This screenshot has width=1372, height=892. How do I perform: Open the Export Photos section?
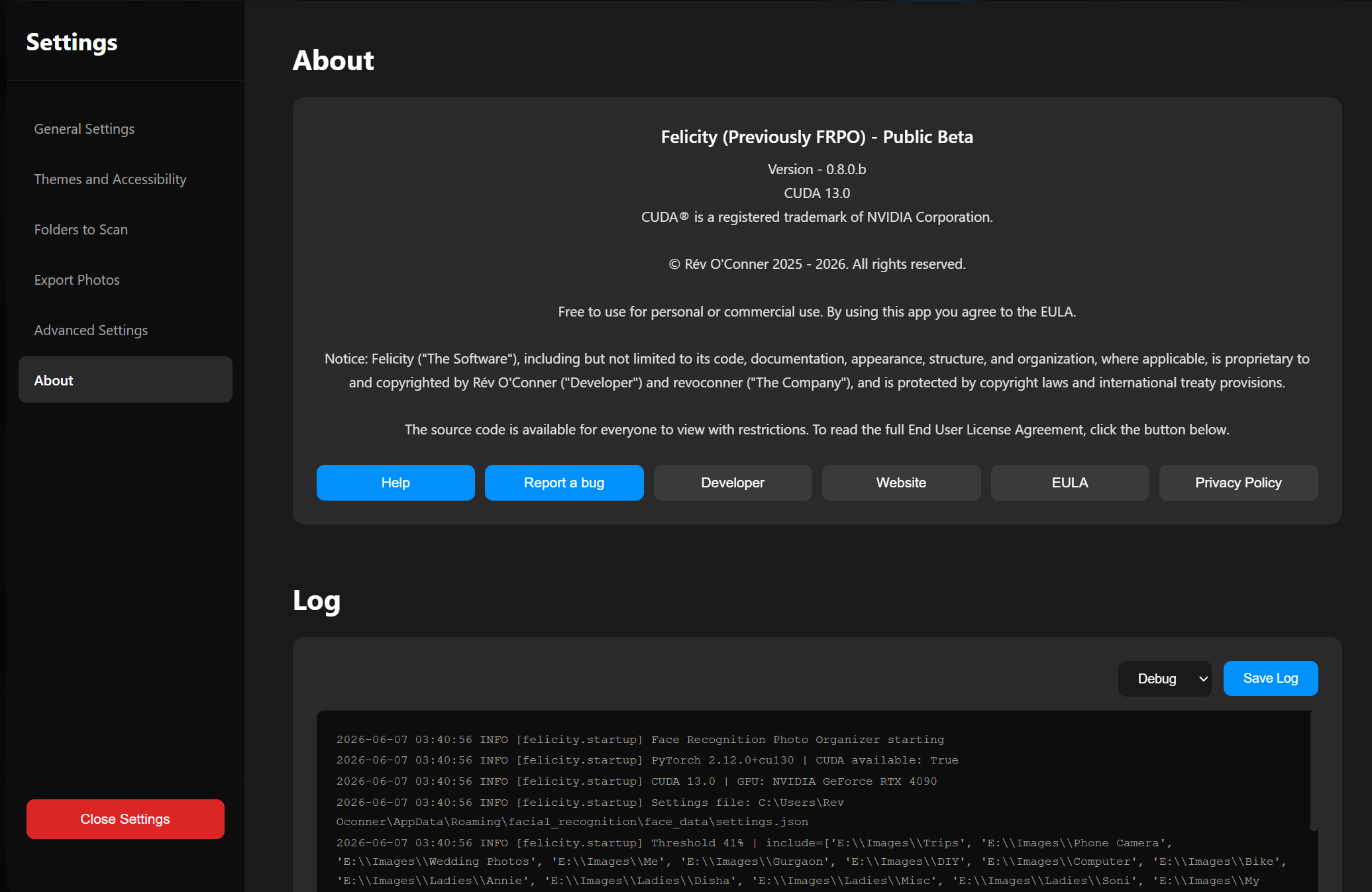point(125,280)
